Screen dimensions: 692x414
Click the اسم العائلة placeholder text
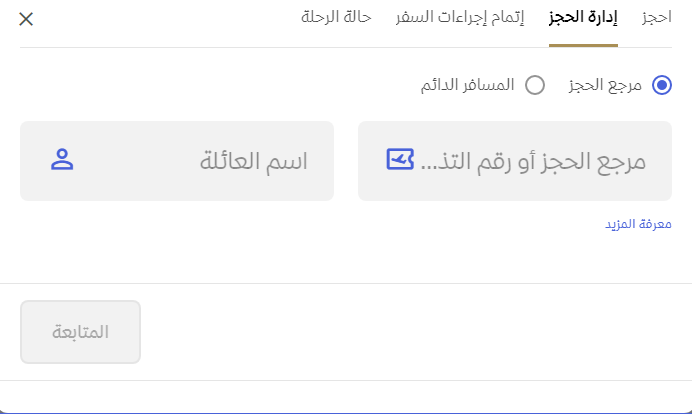tap(254, 161)
